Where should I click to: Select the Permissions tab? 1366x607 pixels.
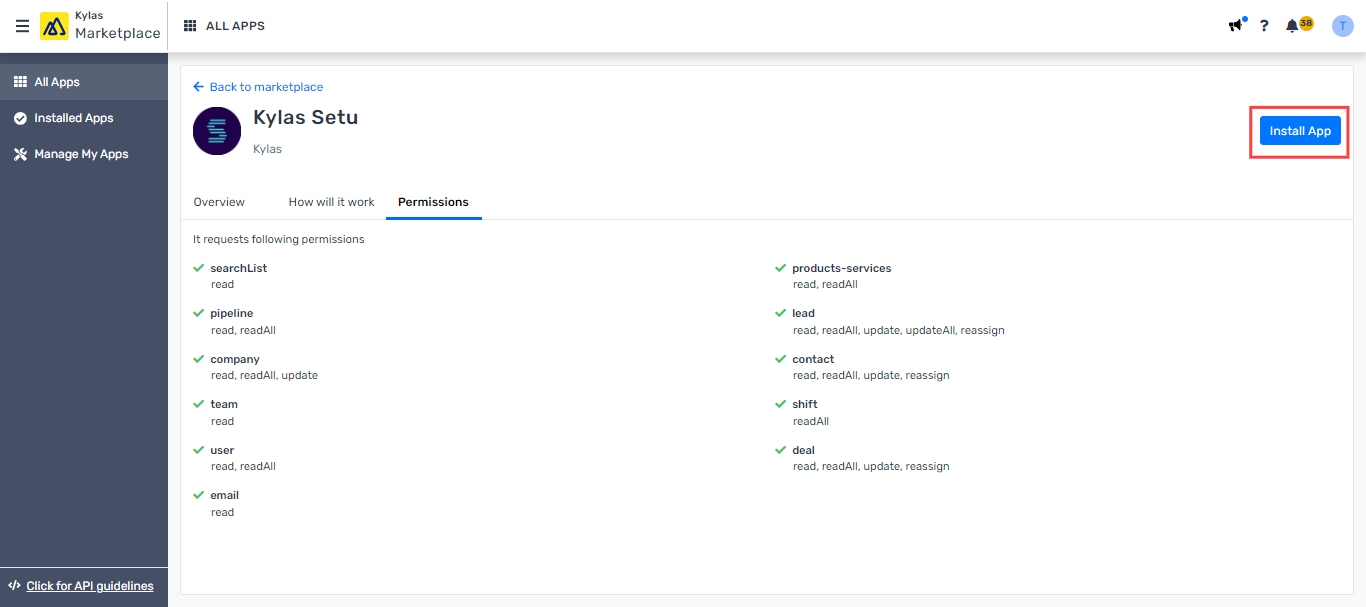point(433,202)
